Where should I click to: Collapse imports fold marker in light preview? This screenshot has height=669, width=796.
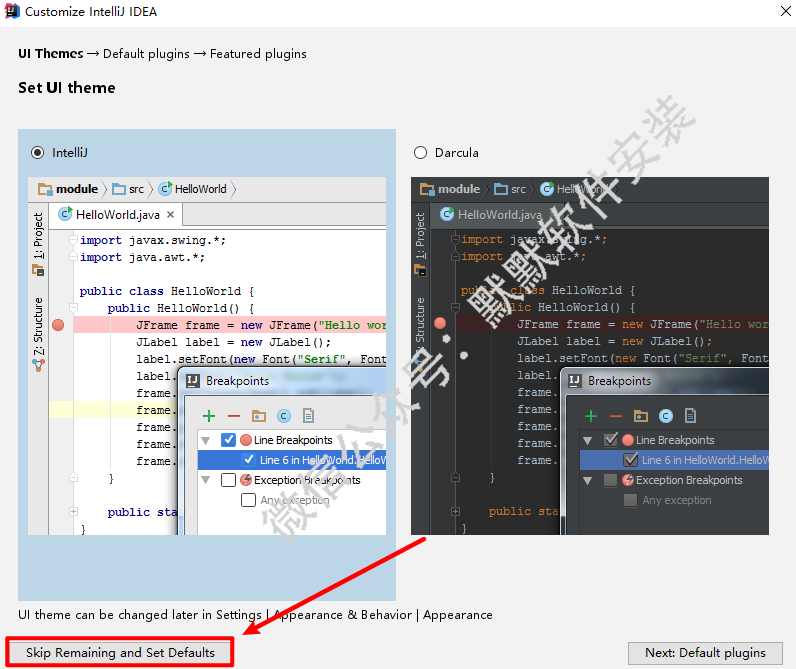pyautogui.click(x=73, y=240)
